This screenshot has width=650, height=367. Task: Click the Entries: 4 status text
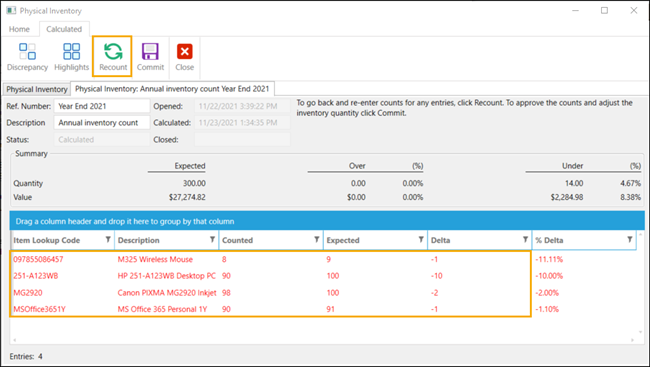pyautogui.click(x=26, y=356)
